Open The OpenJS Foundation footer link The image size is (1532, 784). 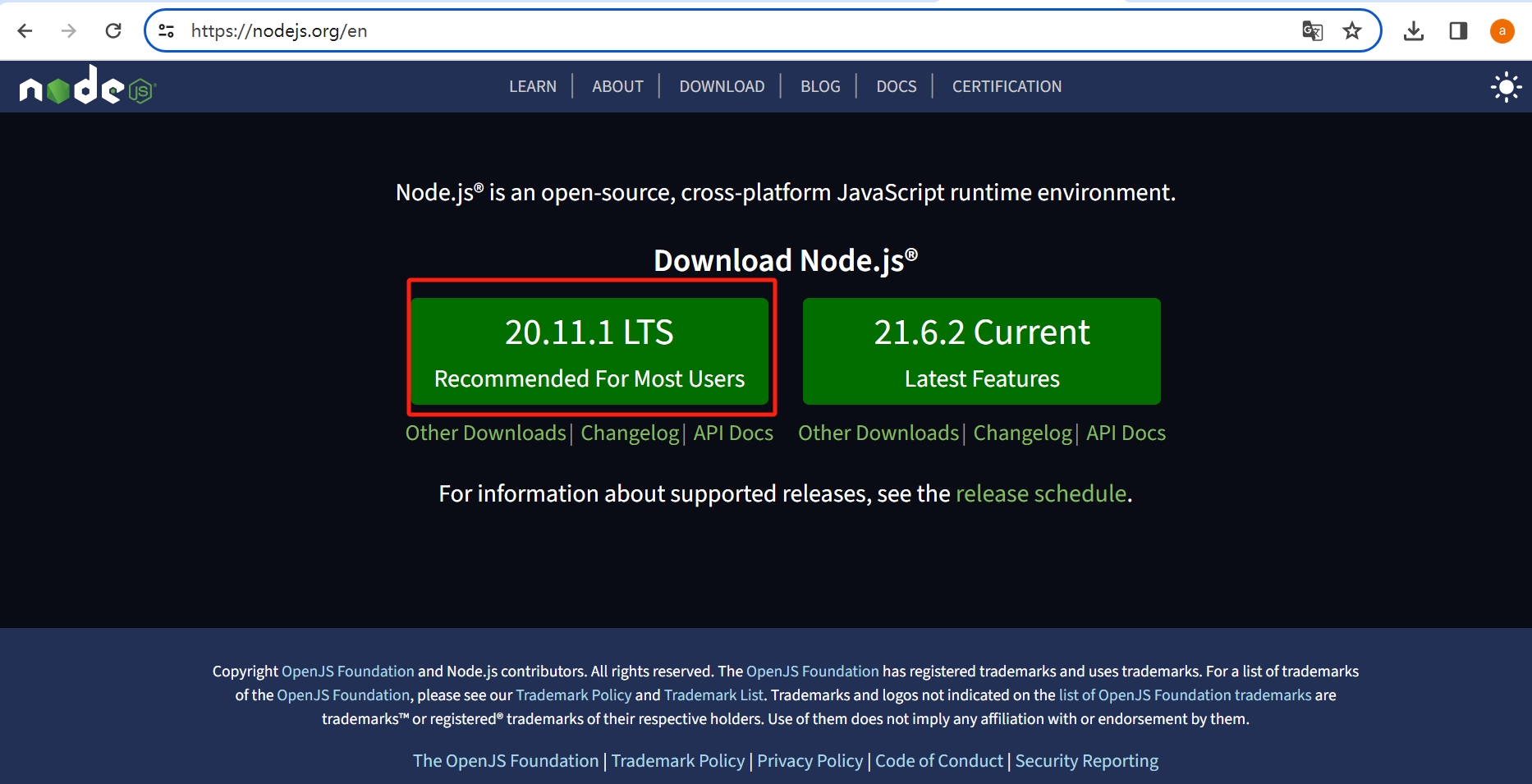[506, 761]
